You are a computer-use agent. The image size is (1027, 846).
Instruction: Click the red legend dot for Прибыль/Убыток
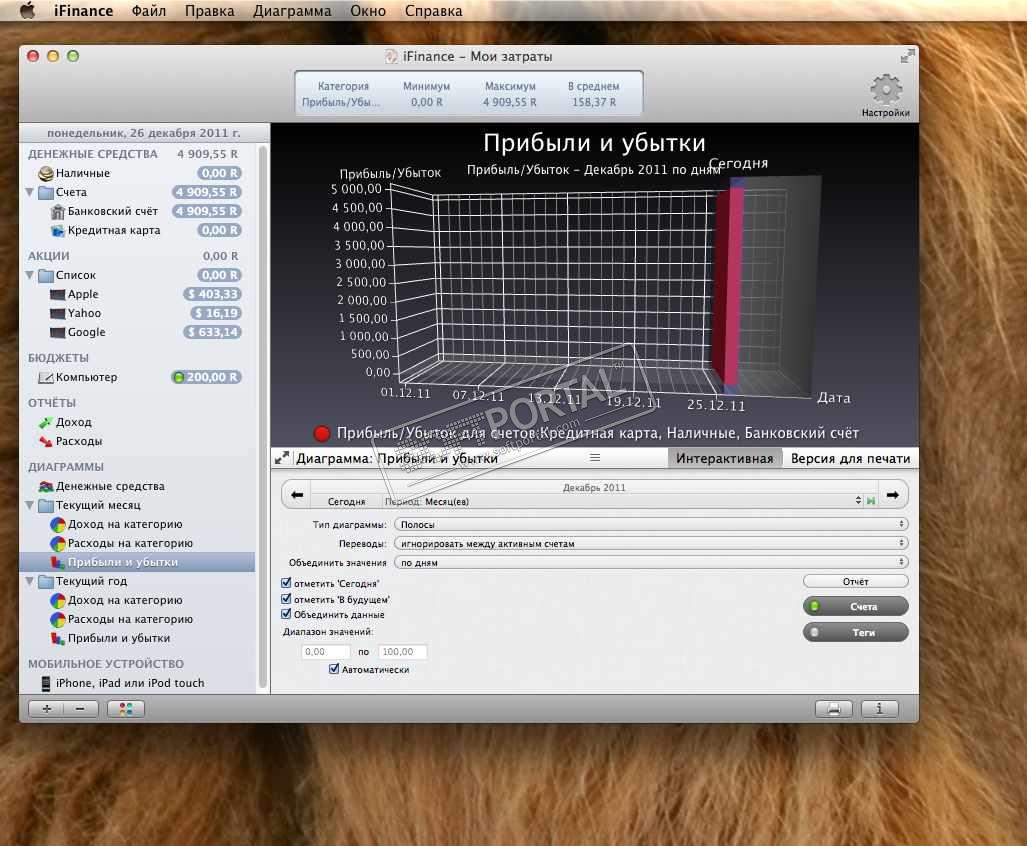[x=322, y=433]
